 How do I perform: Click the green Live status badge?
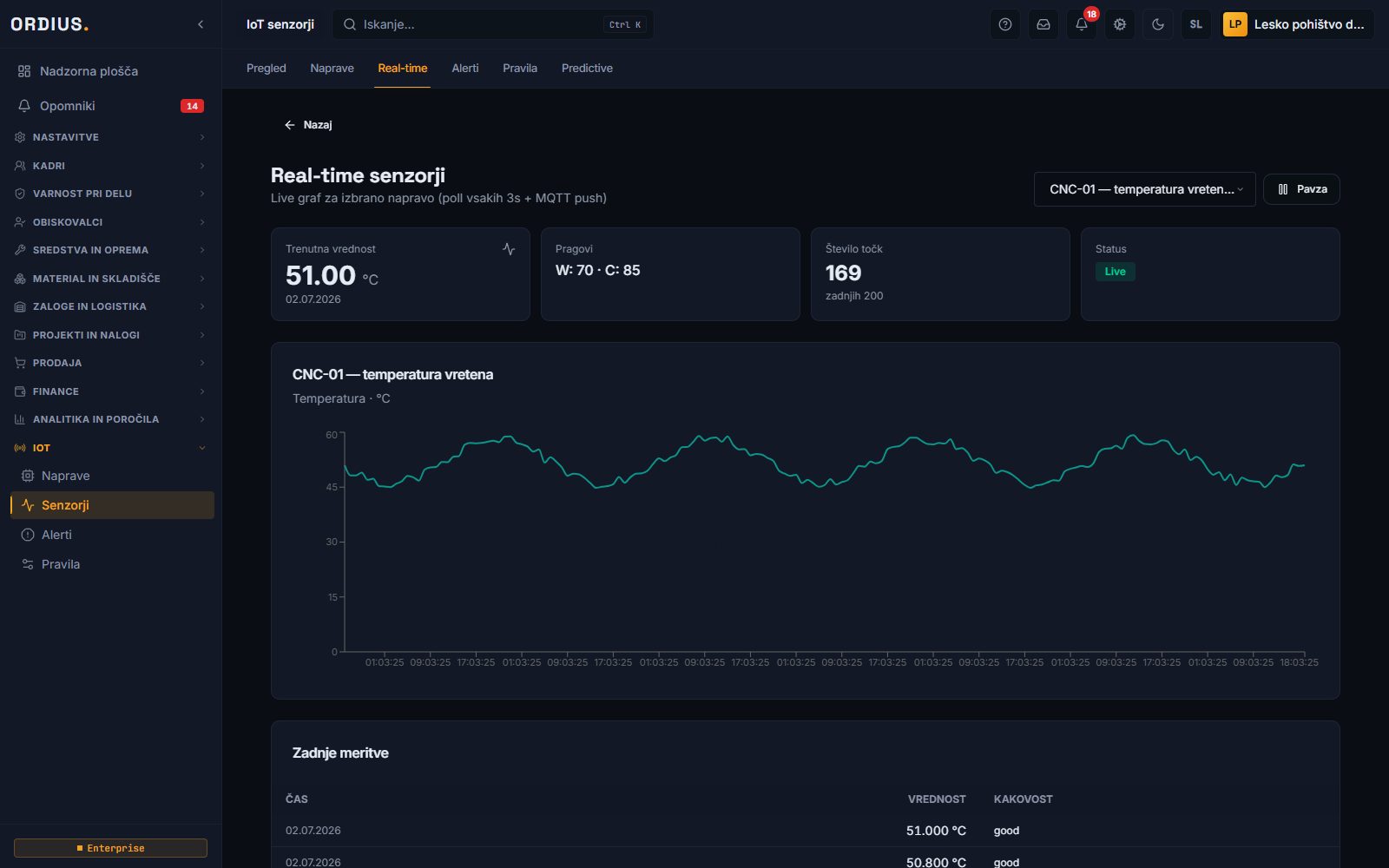pyautogui.click(x=1115, y=272)
